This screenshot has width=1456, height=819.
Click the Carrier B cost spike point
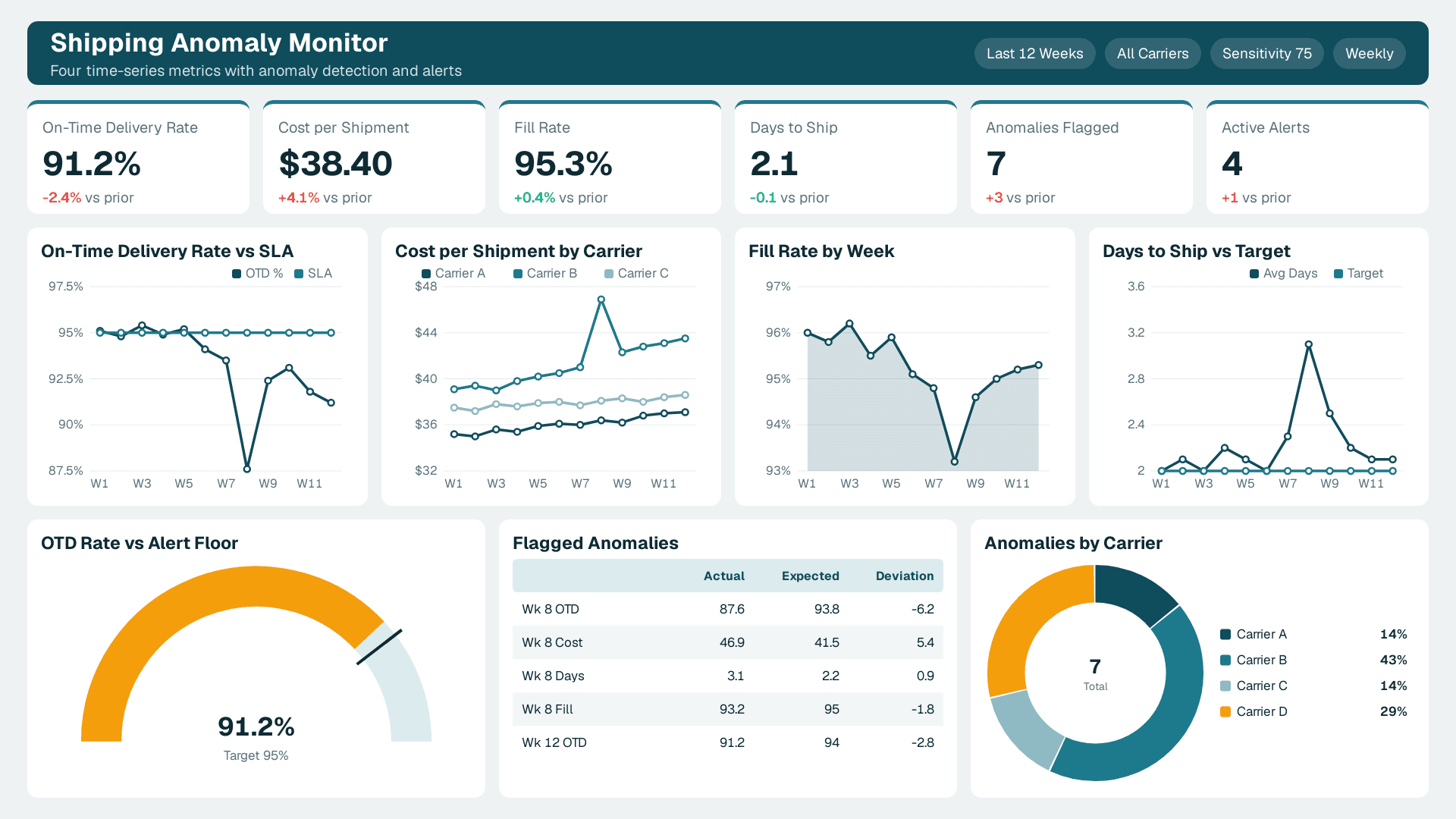point(601,300)
